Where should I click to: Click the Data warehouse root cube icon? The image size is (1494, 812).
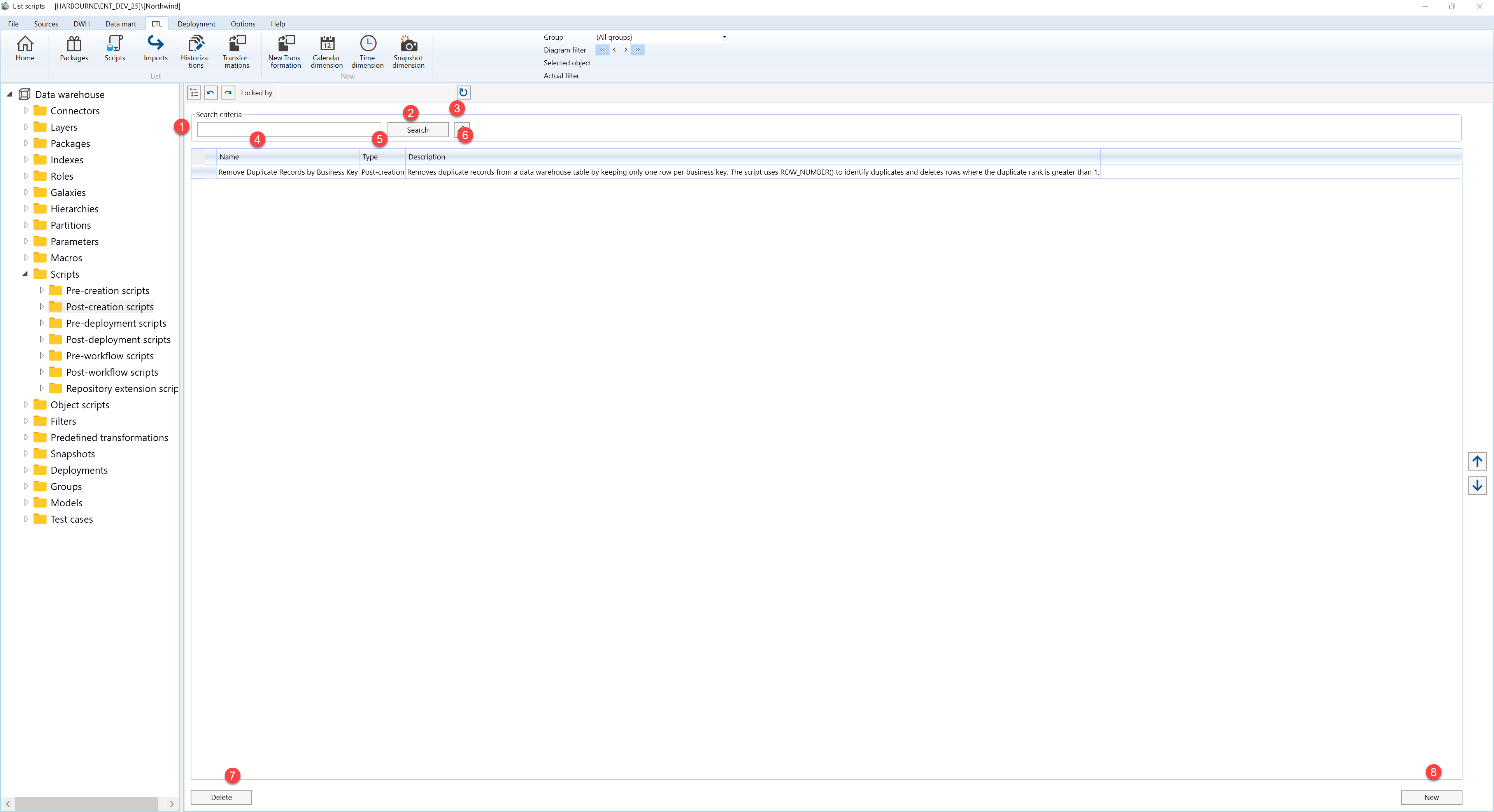[25, 94]
